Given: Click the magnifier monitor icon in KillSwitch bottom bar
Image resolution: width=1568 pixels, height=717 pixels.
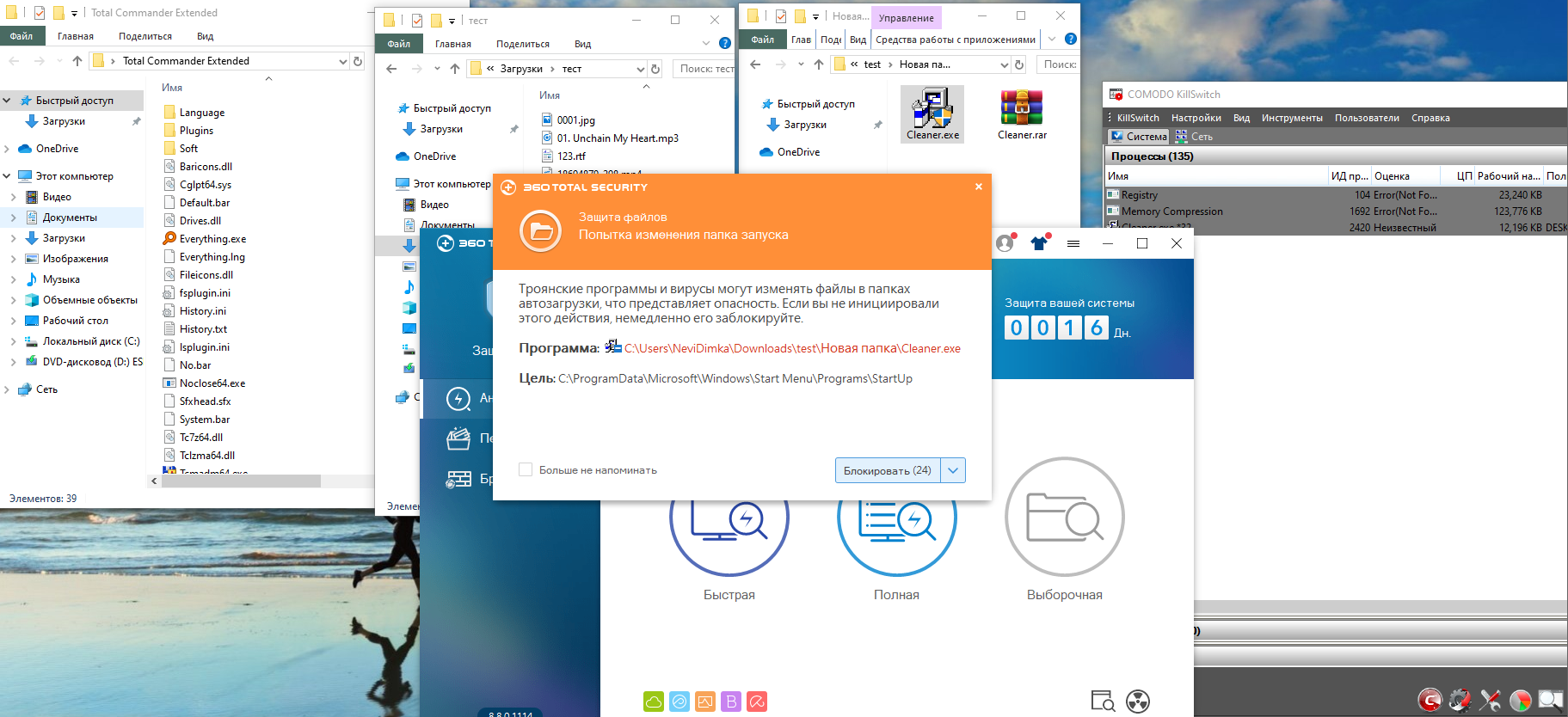Looking at the screenshot, I should tap(1551, 701).
